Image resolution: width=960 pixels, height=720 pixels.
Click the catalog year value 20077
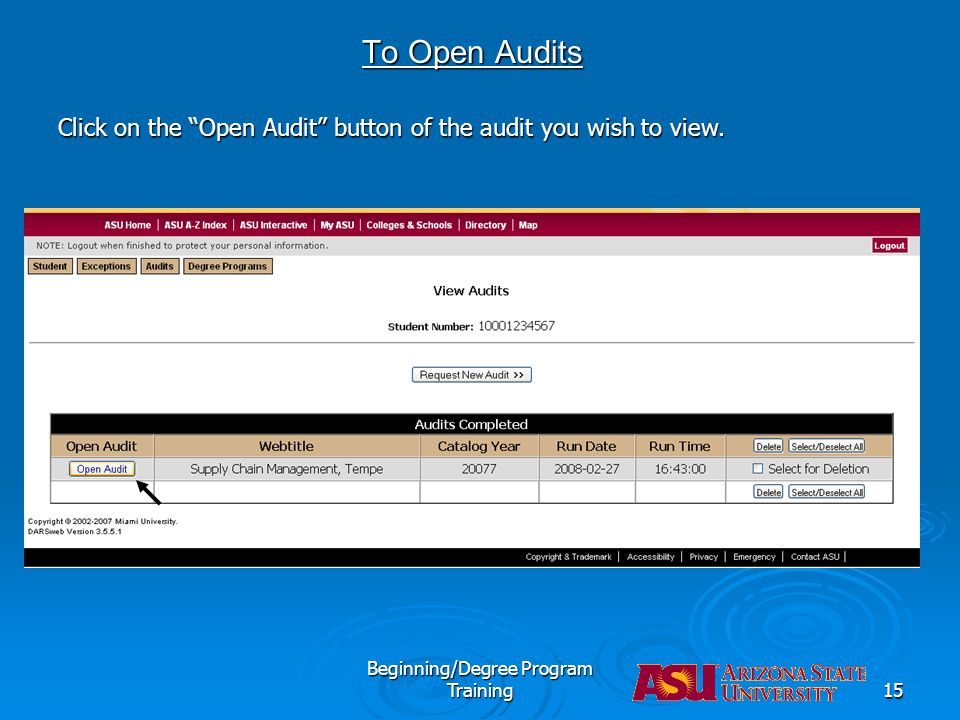(x=479, y=469)
